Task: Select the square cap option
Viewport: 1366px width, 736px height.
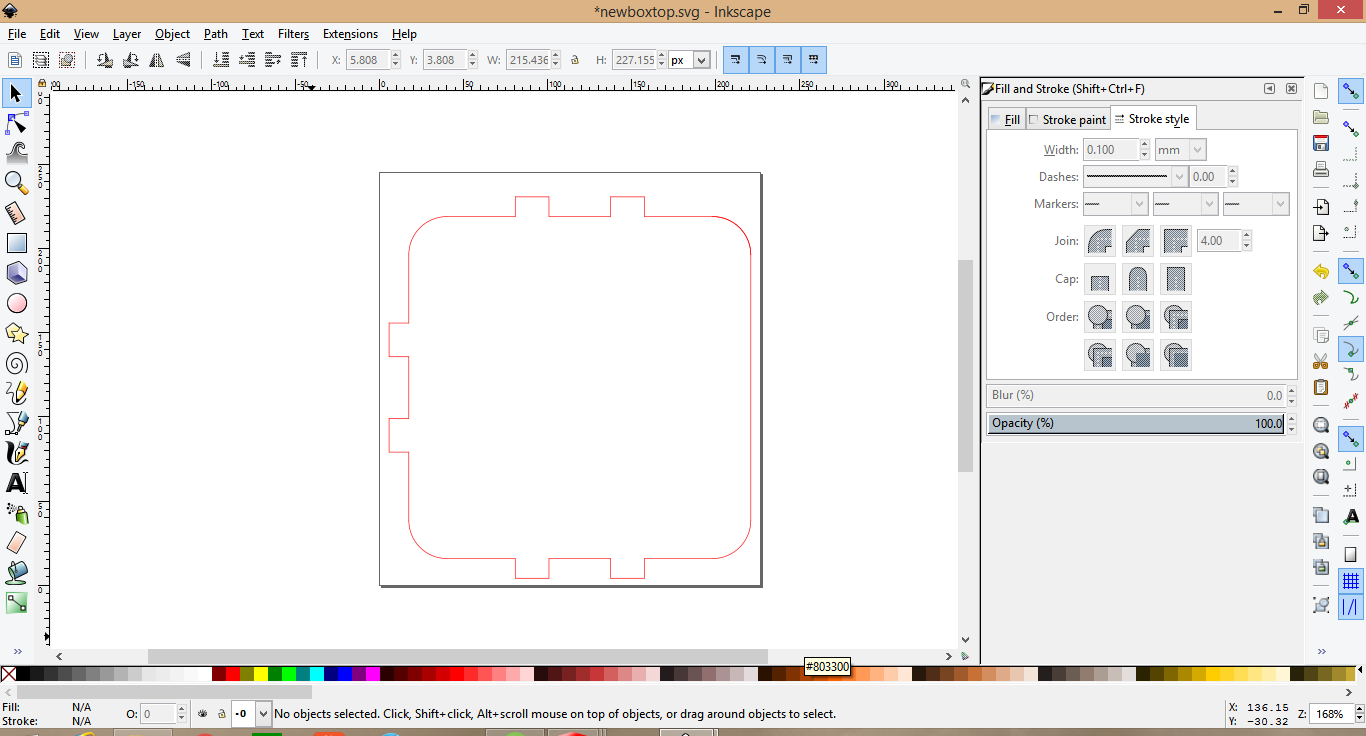Action: (x=1176, y=279)
